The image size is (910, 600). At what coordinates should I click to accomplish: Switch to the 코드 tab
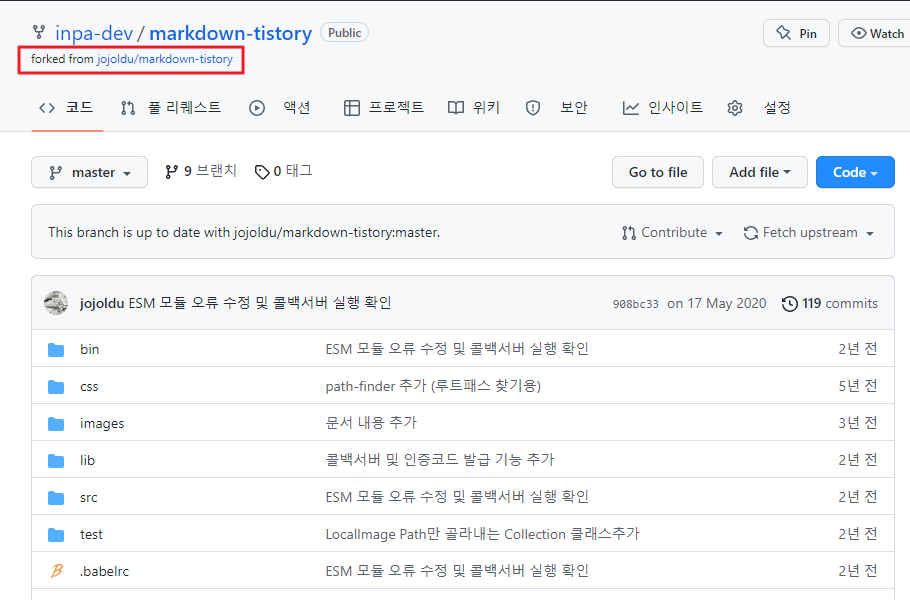click(67, 108)
